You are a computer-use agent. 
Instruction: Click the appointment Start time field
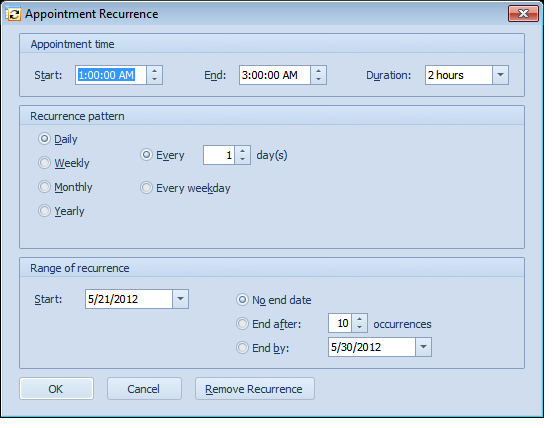[x=111, y=75]
